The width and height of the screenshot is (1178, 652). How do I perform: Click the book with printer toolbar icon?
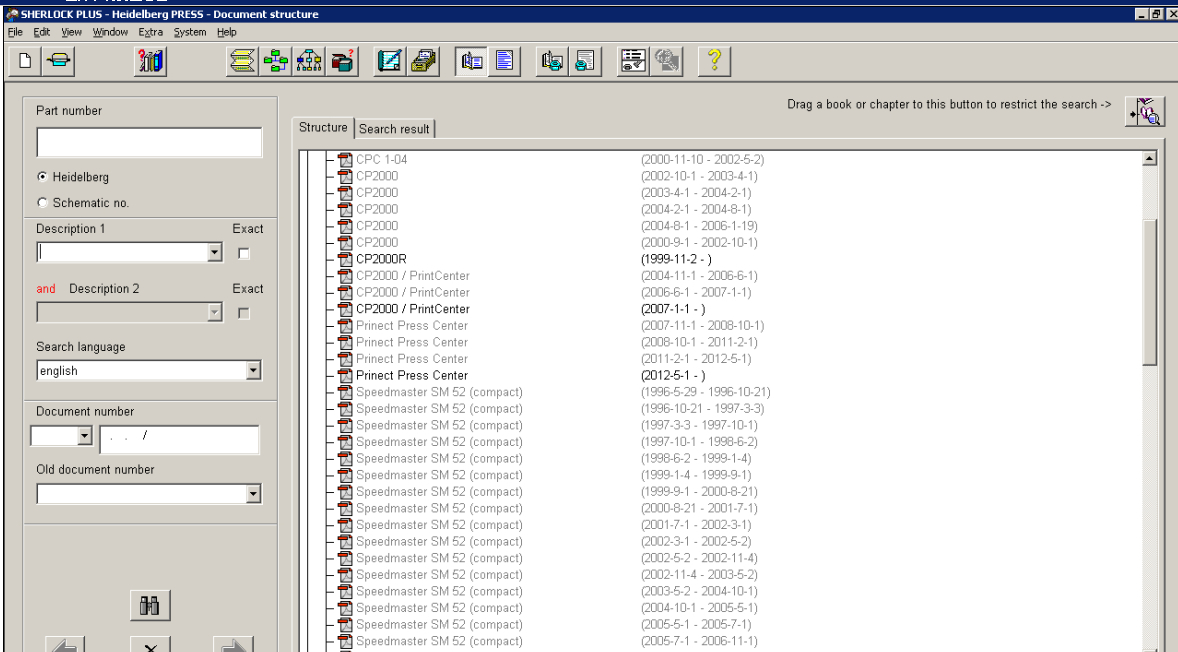coord(552,61)
